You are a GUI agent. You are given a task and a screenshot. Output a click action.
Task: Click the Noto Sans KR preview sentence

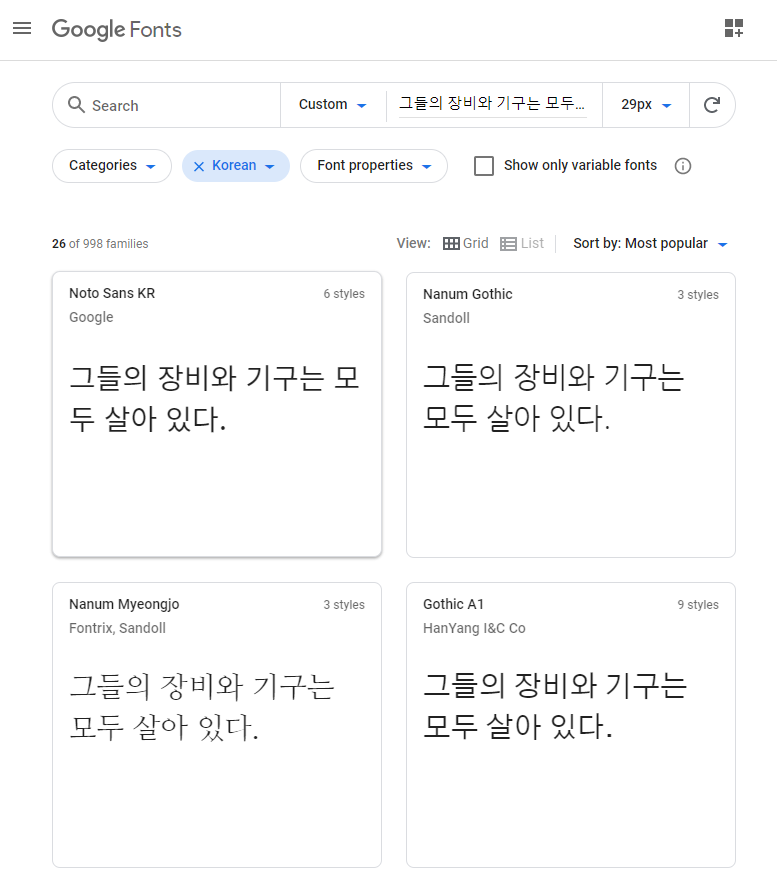point(214,398)
